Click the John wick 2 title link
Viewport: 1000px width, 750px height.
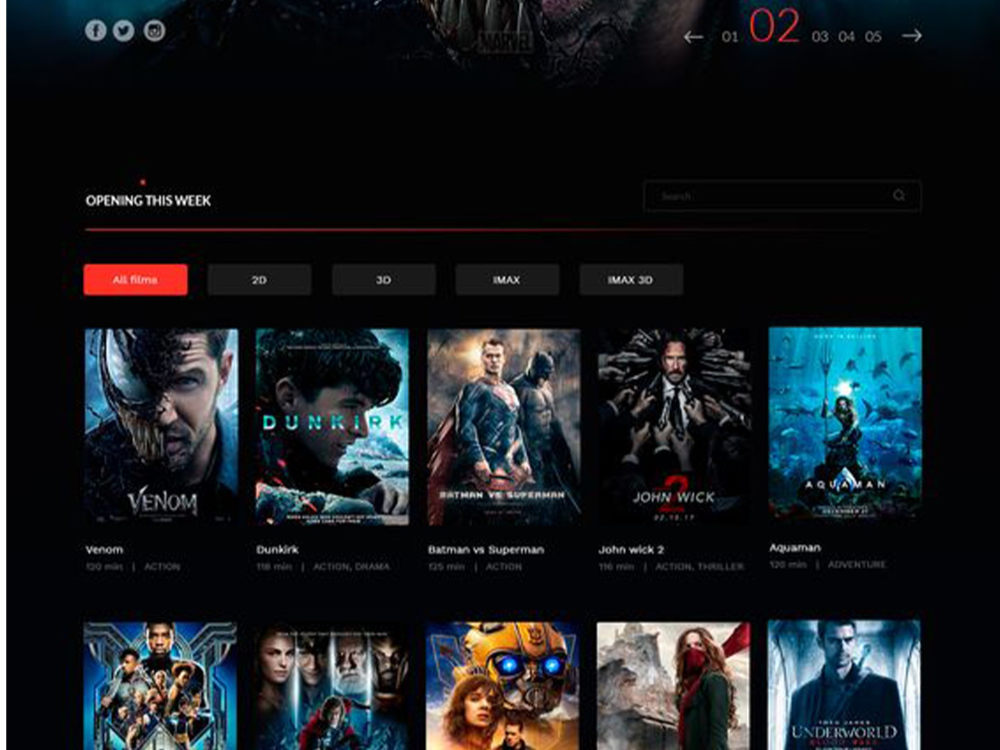631,550
